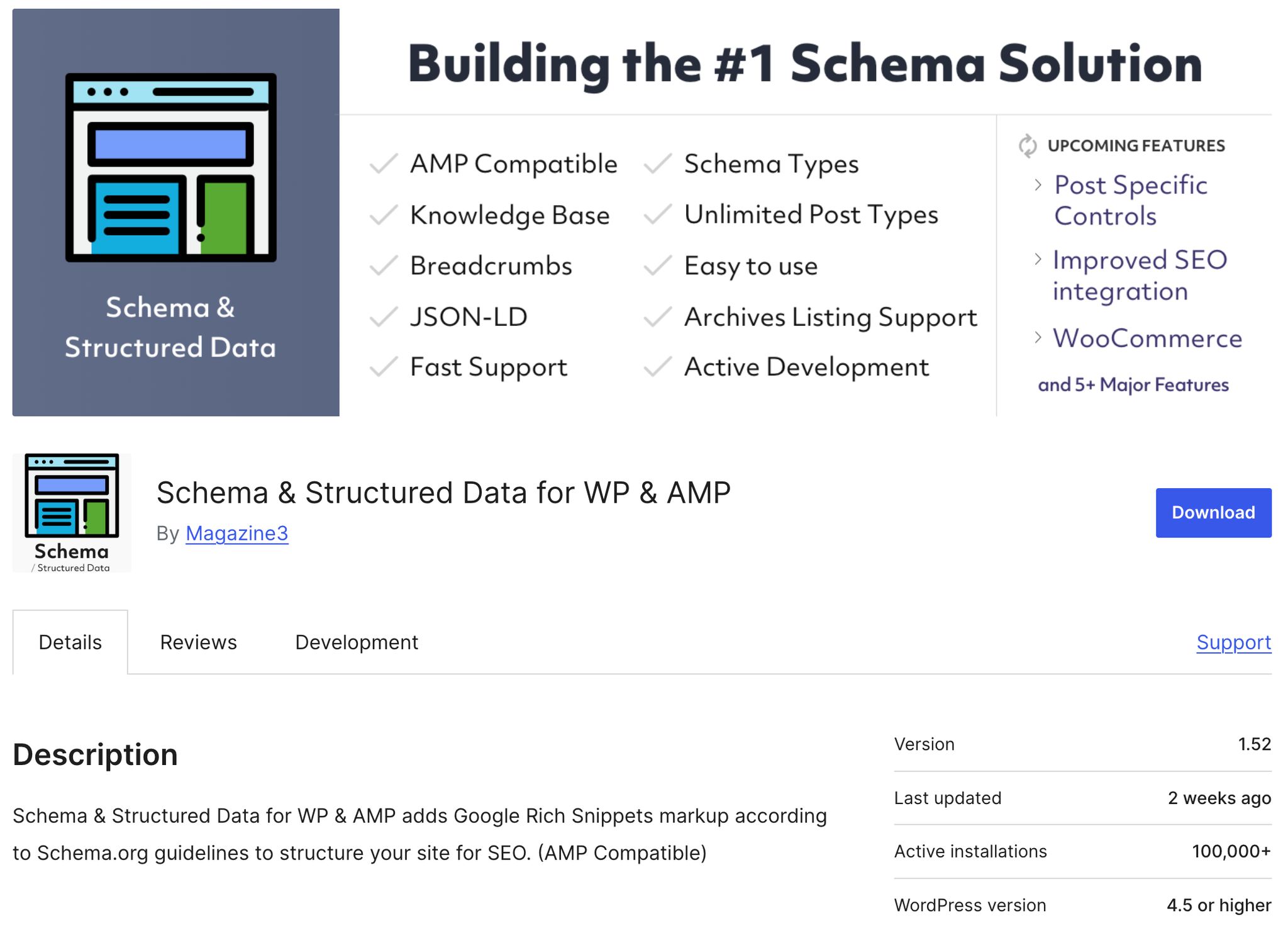
Task: Click the checkmark beside Knowledge Base
Action: (383, 215)
